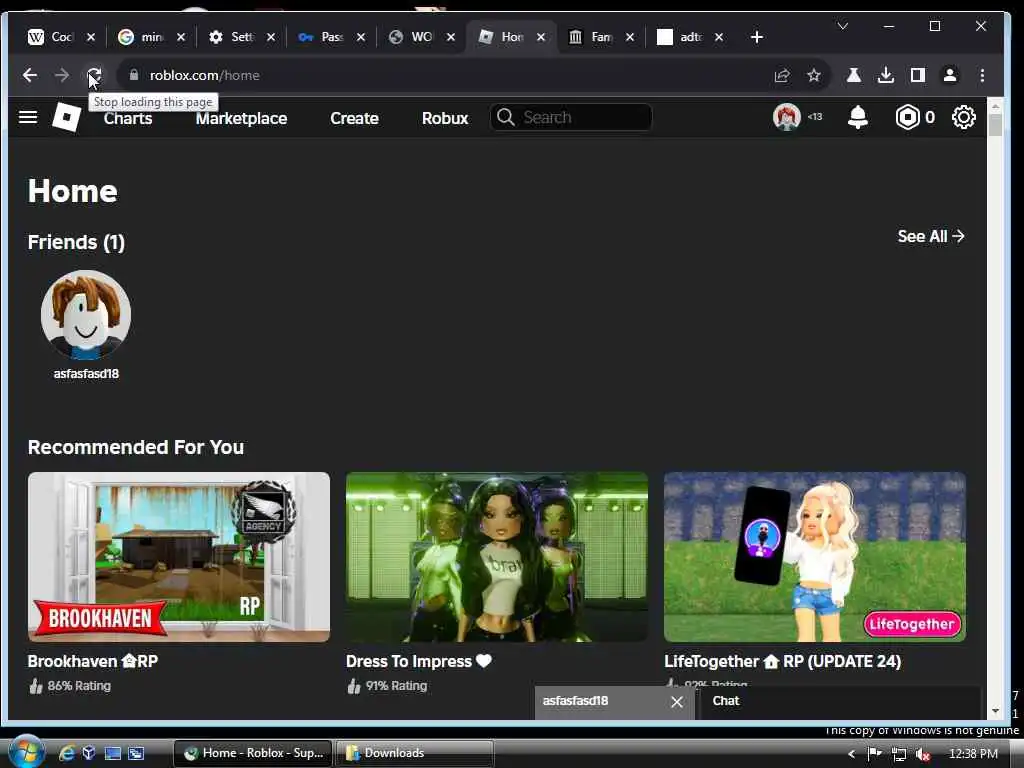
Task: Open the Chat panel header
Action: tap(840, 701)
